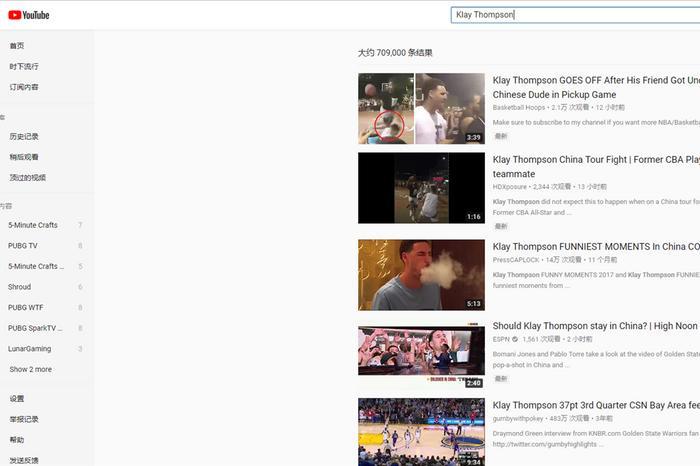Open 举报记录 report history
The width and height of the screenshot is (700, 466).
(24, 419)
